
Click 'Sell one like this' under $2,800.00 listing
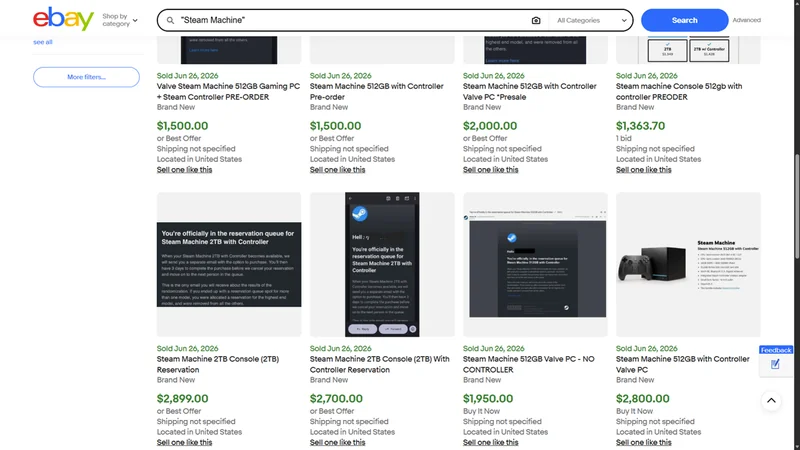643,442
